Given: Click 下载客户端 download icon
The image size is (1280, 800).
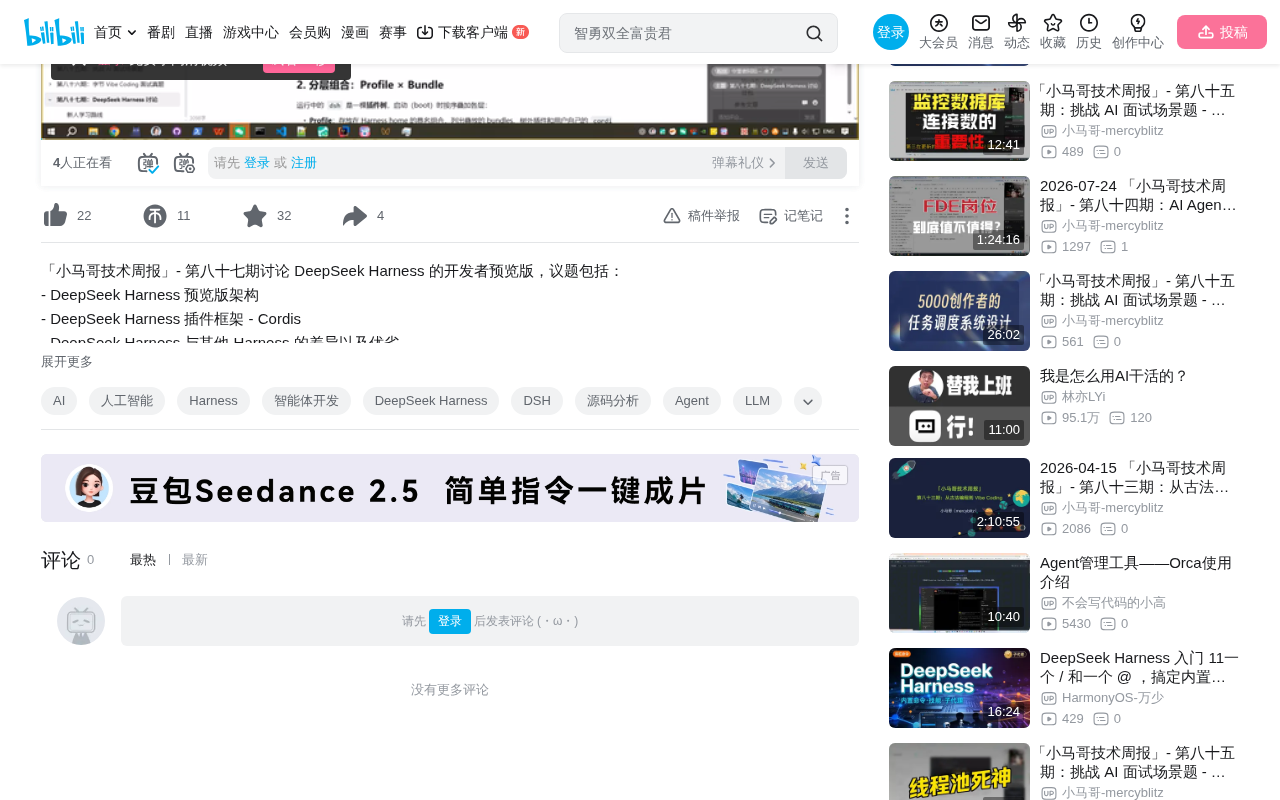Looking at the screenshot, I should pyautogui.click(x=425, y=32).
